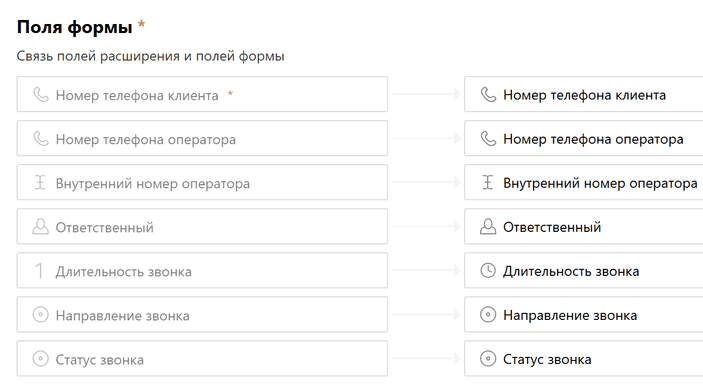Click arrow connecting Ответственный fields
Image resolution: width=703 pixels, height=389 pixels.
click(426, 226)
